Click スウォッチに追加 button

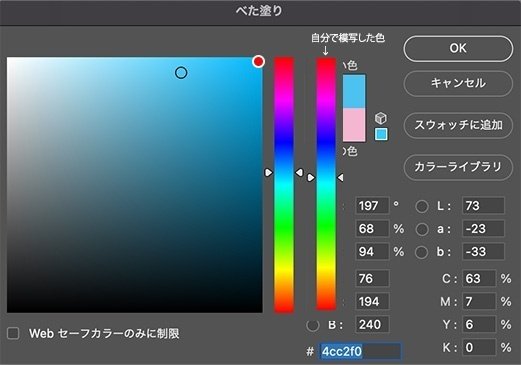tap(458, 125)
